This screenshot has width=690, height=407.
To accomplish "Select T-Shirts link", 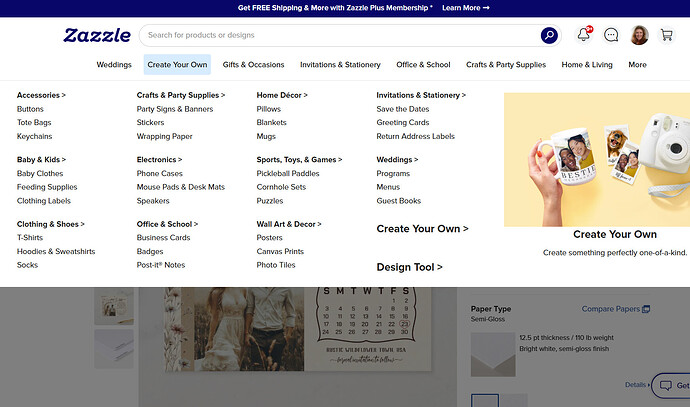I will 30,238.
